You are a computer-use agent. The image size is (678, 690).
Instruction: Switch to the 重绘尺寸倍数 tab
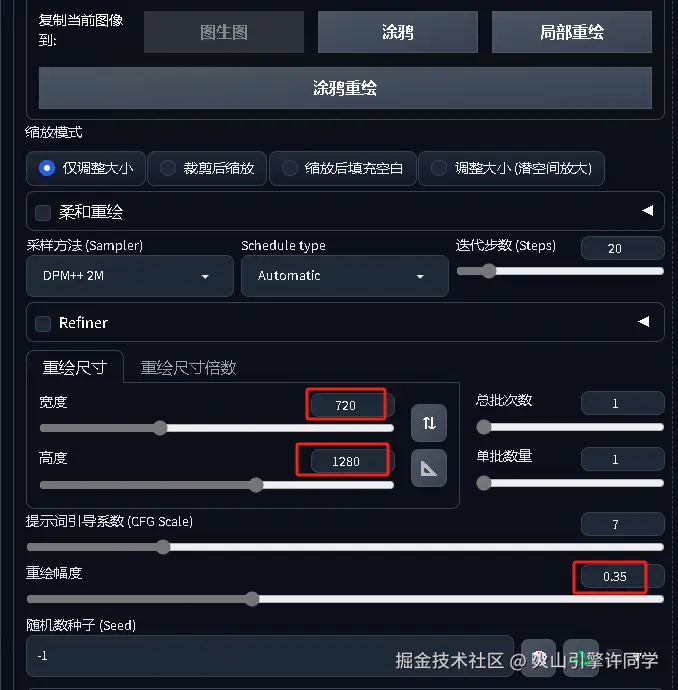click(x=188, y=368)
